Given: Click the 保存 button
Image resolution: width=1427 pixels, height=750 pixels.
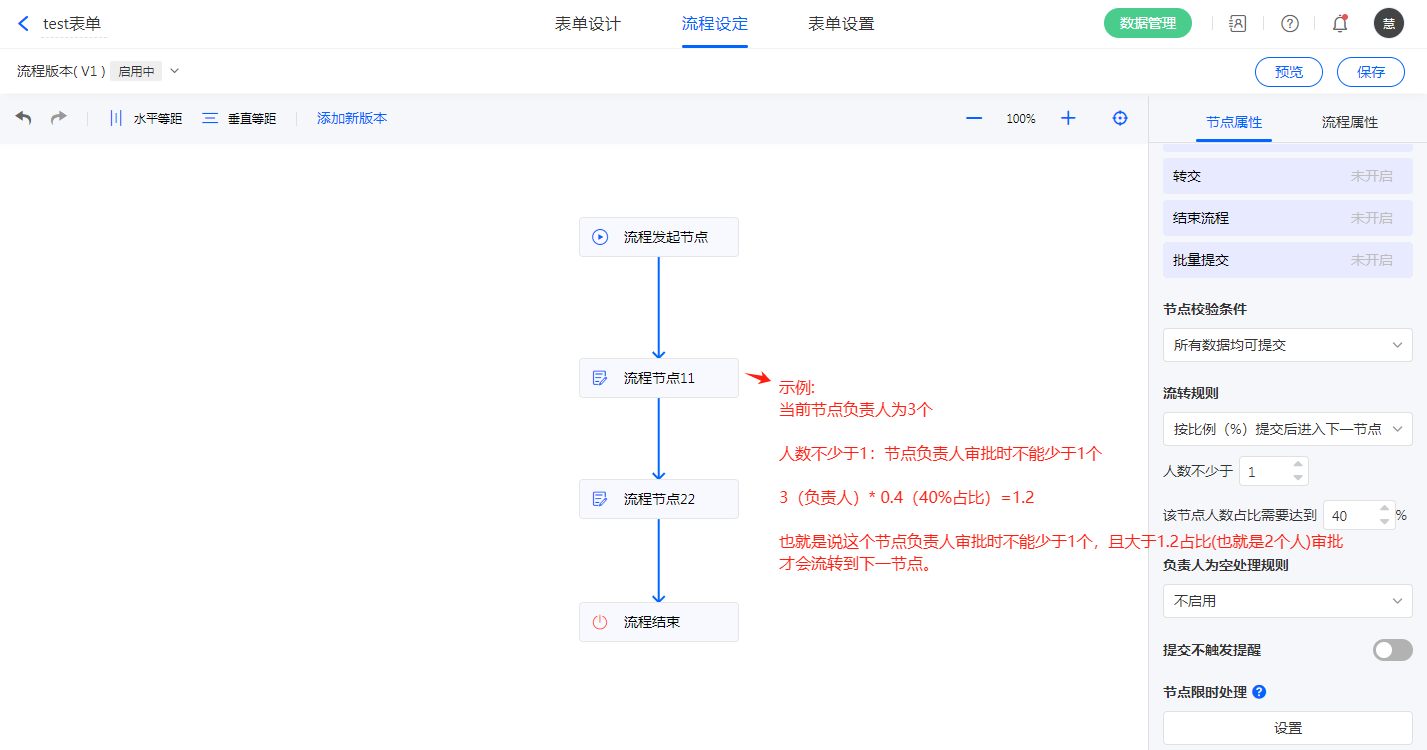Looking at the screenshot, I should pyautogui.click(x=1371, y=72).
